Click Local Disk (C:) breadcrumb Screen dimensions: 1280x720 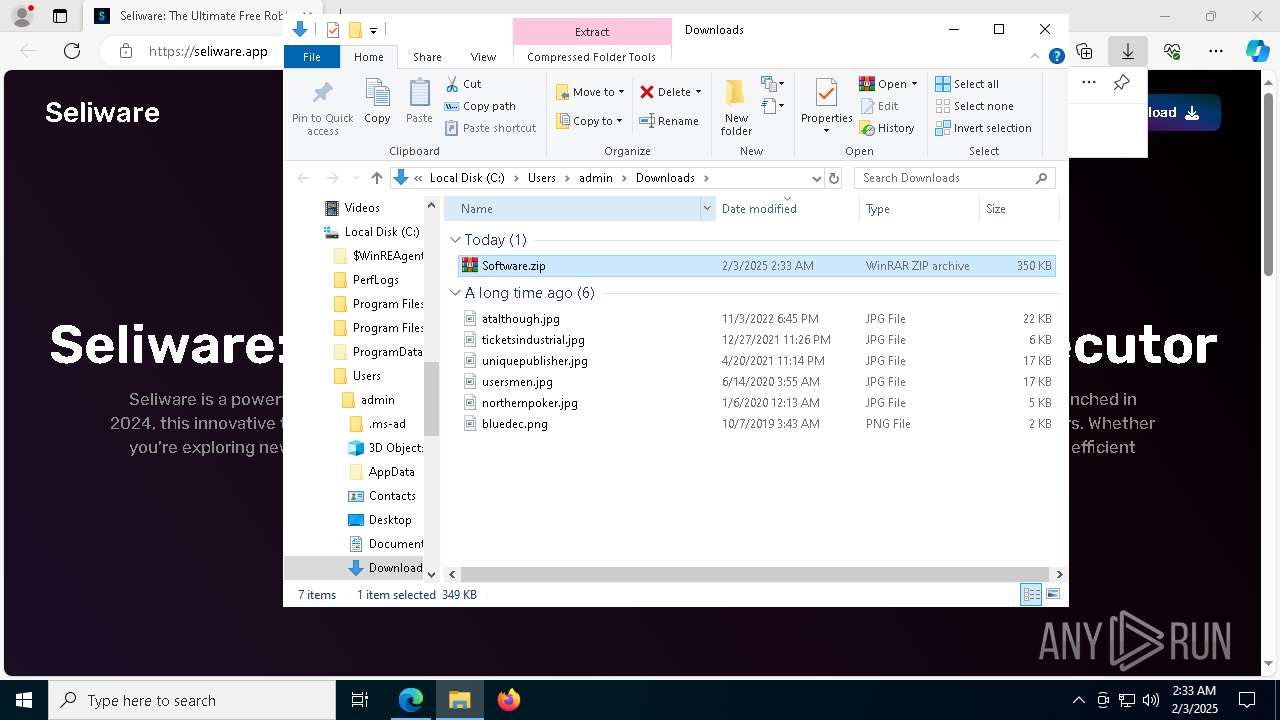tap(467, 178)
